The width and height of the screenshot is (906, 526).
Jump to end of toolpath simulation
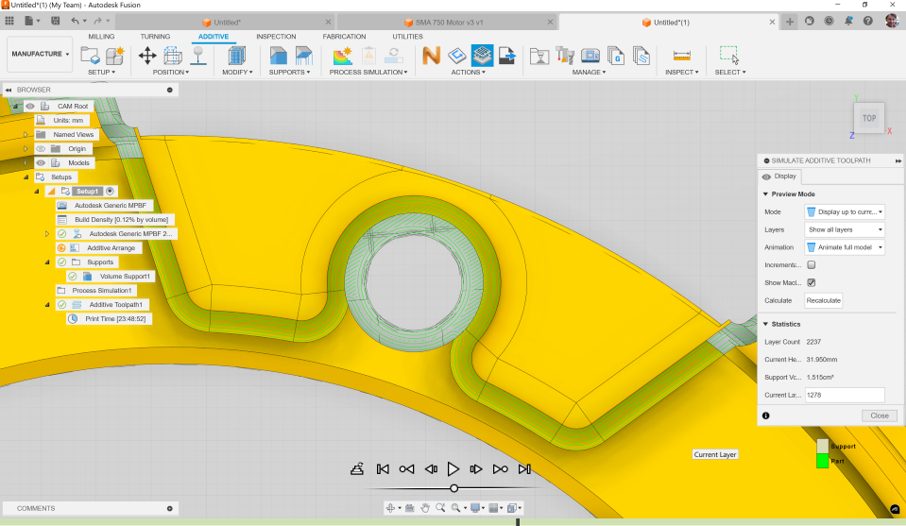coord(524,469)
